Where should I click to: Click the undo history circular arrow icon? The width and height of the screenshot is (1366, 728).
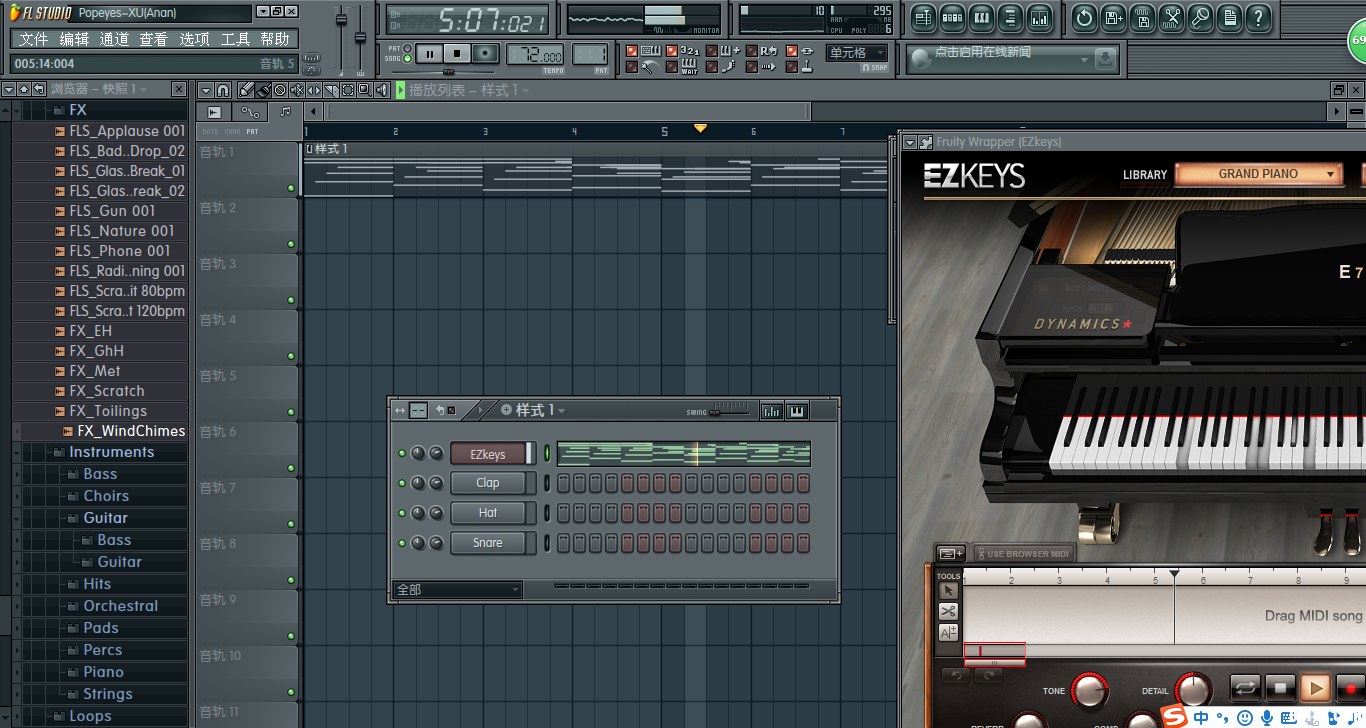coord(1084,18)
